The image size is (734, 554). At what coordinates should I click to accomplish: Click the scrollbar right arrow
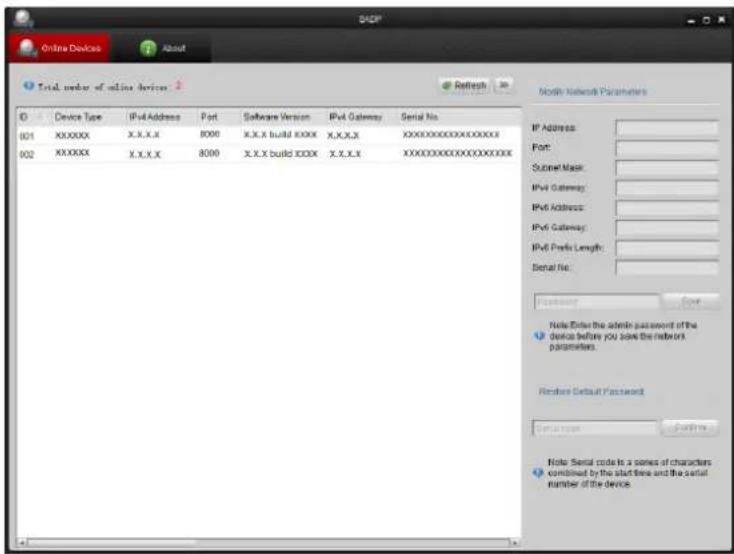coord(514,542)
